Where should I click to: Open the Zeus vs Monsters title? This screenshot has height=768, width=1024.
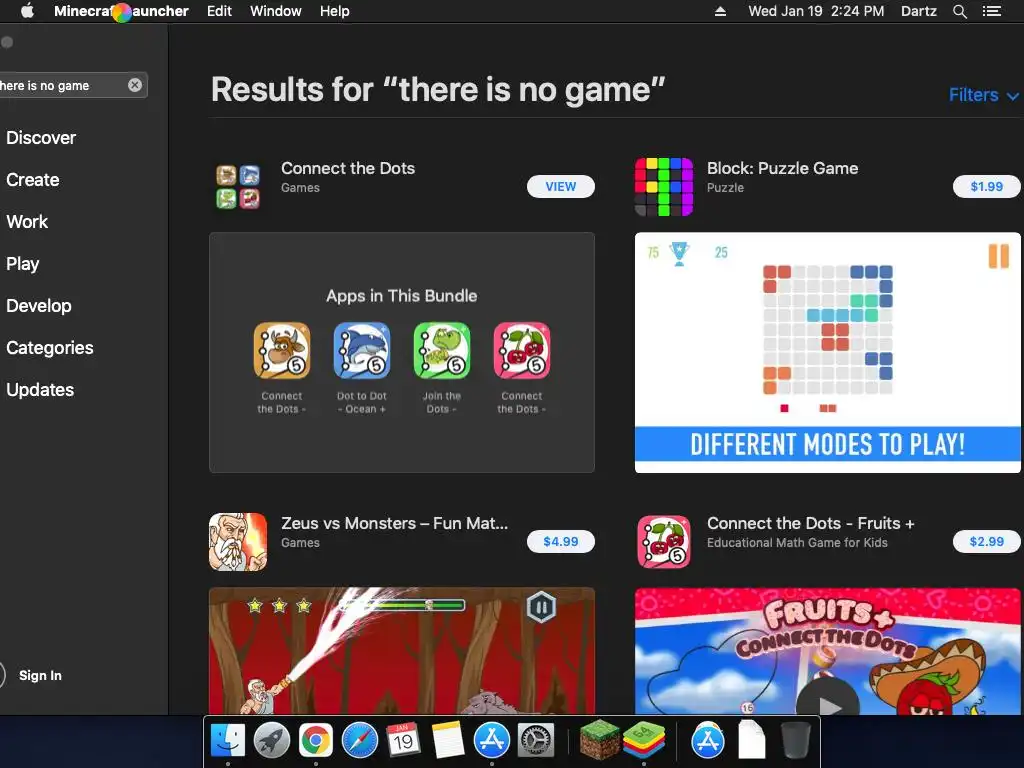point(394,523)
